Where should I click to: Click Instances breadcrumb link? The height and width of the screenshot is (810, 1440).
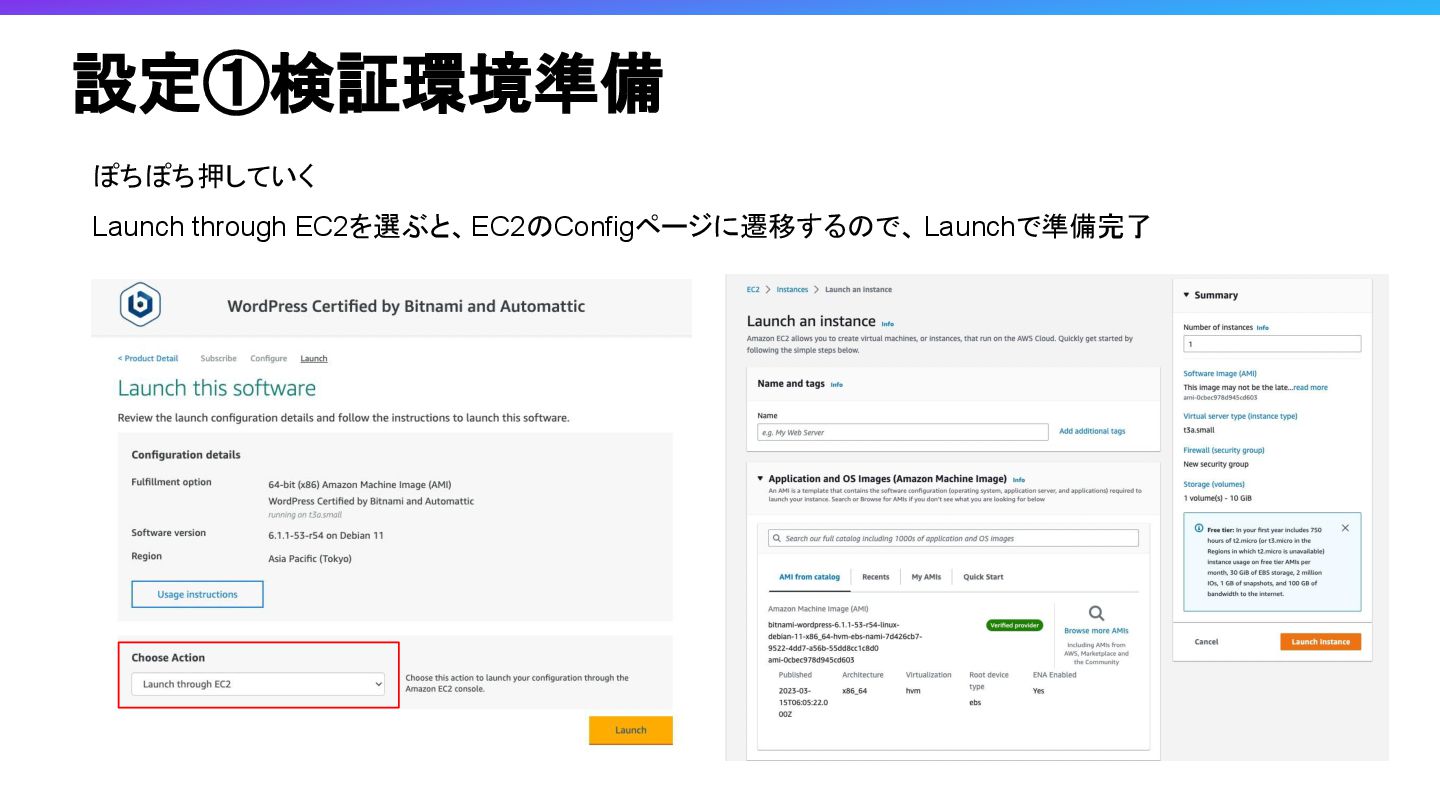[x=792, y=289]
